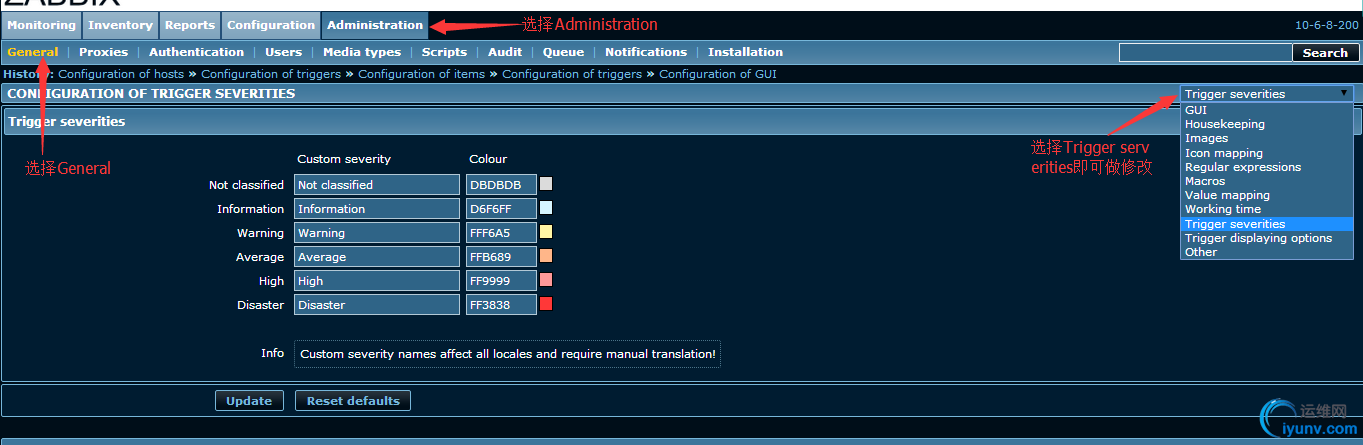Open the Proxies submenu
This screenshot has width=1363, height=445.
[x=104, y=52]
